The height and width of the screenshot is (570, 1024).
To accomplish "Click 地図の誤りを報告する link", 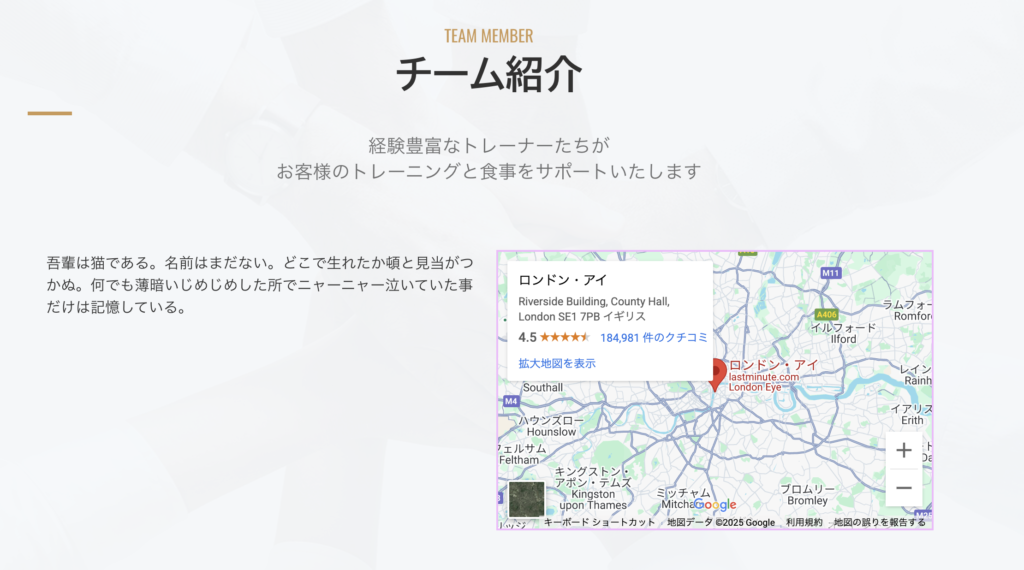I will click(x=880, y=522).
